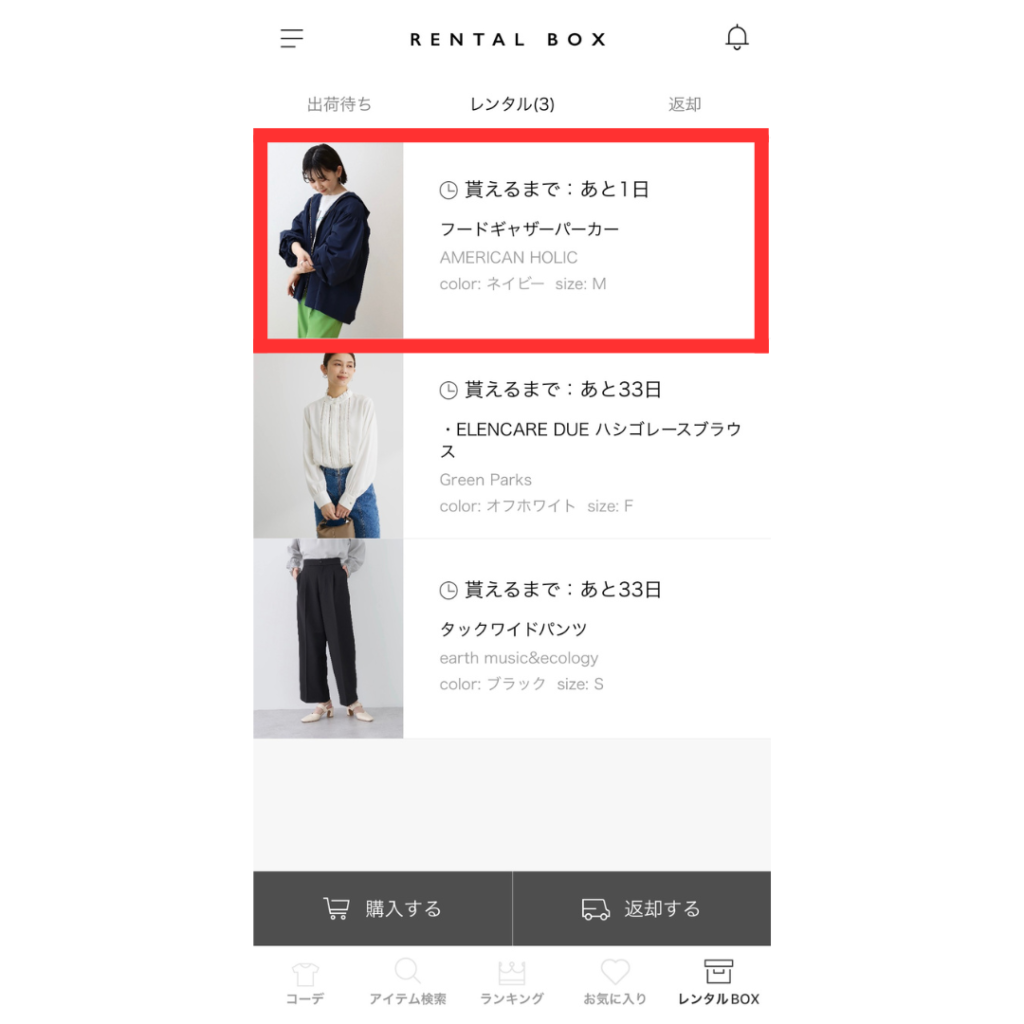Open お気に入り heart icon
Image resolution: width=1024 pixels, height=1024 pixels.
click(x=615, y=972)
